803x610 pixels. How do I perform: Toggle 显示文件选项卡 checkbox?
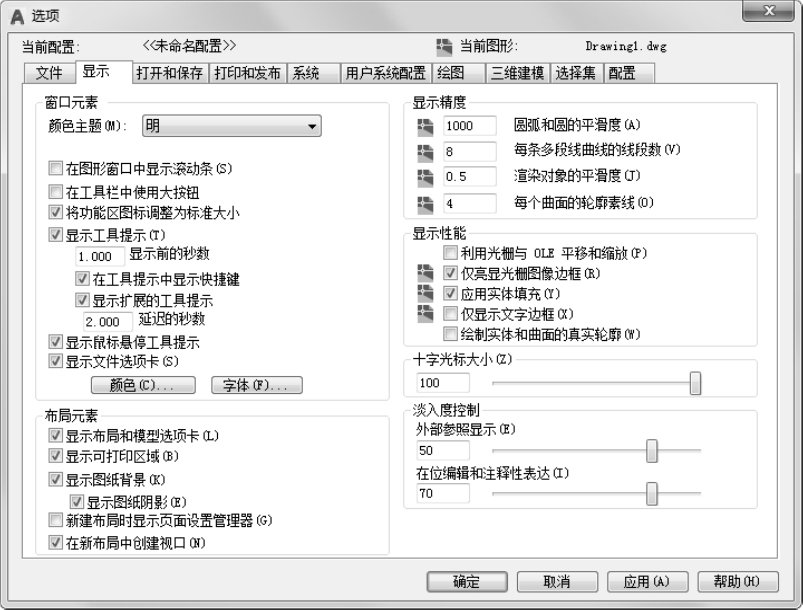[x=55, y=361]
